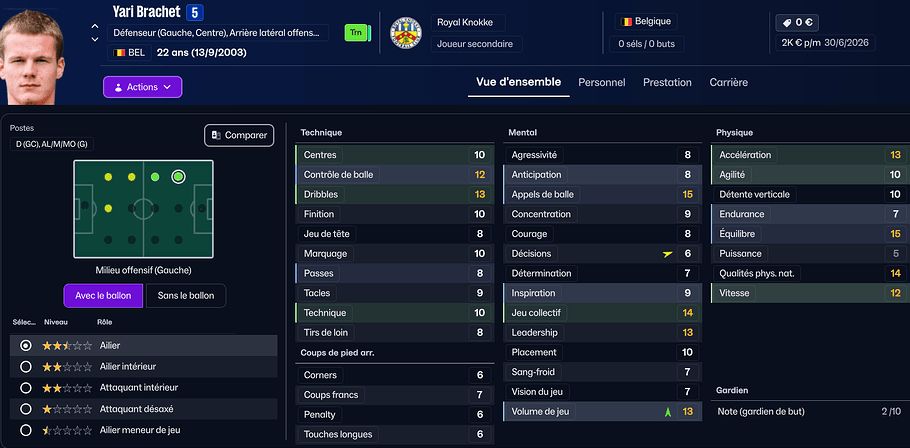
Task: Select the Ailier intérieur role radio button
Action: pos(25,366)
